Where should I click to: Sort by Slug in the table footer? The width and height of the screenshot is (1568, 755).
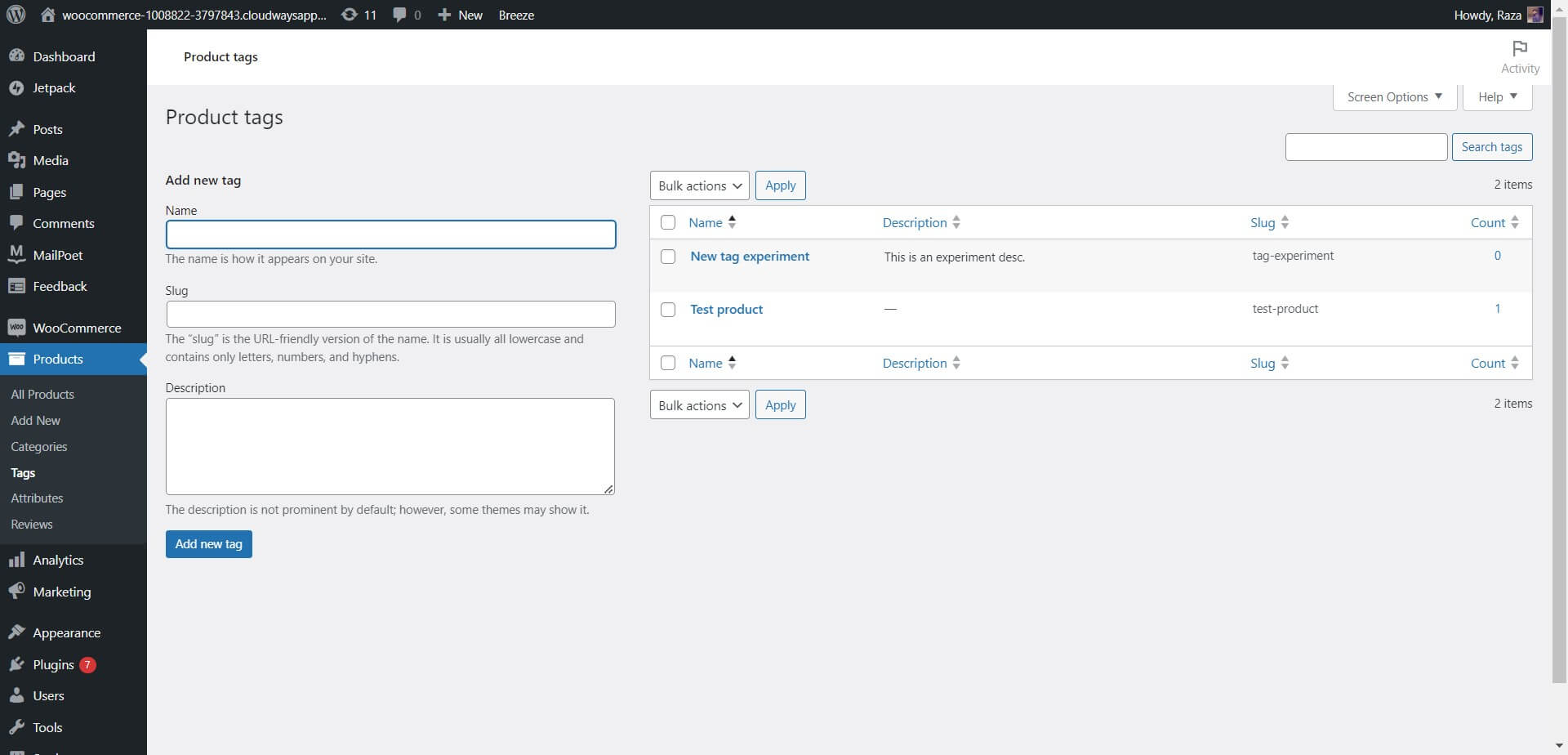coord(1270,363)
